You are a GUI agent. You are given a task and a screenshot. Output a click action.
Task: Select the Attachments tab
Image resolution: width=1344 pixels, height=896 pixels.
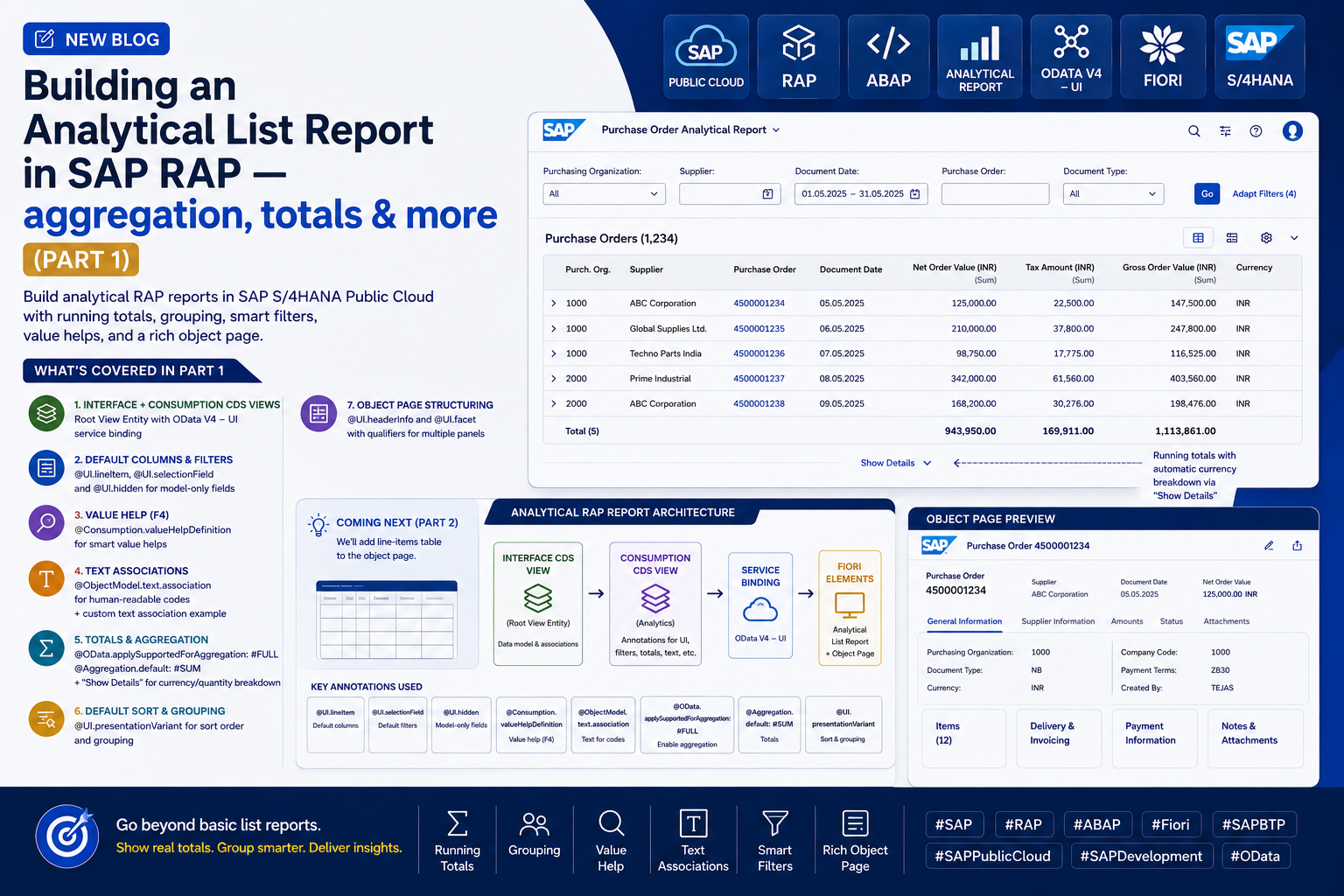1227,621
